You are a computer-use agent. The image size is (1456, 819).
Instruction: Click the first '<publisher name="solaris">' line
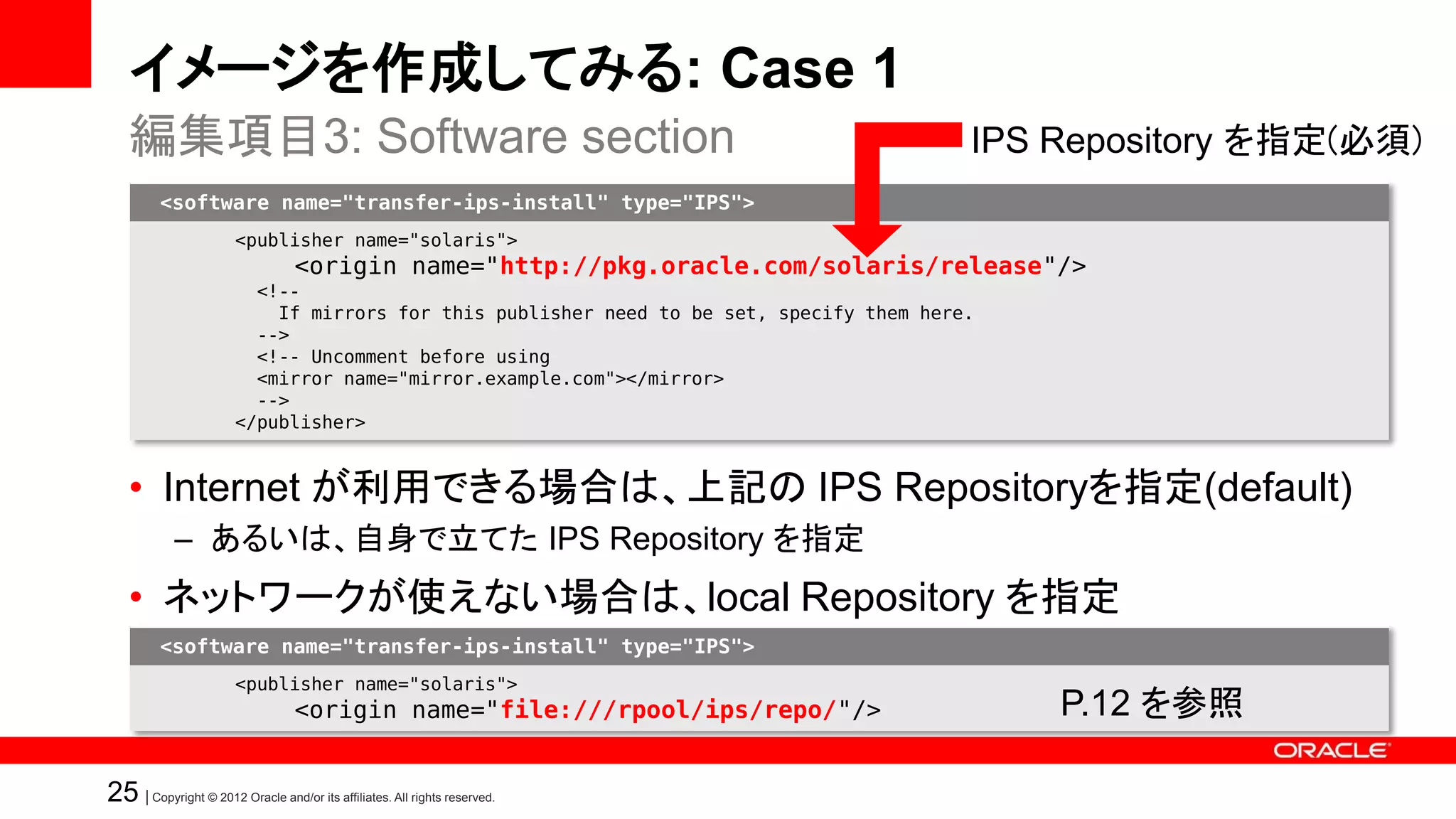[x=376, y=241]
